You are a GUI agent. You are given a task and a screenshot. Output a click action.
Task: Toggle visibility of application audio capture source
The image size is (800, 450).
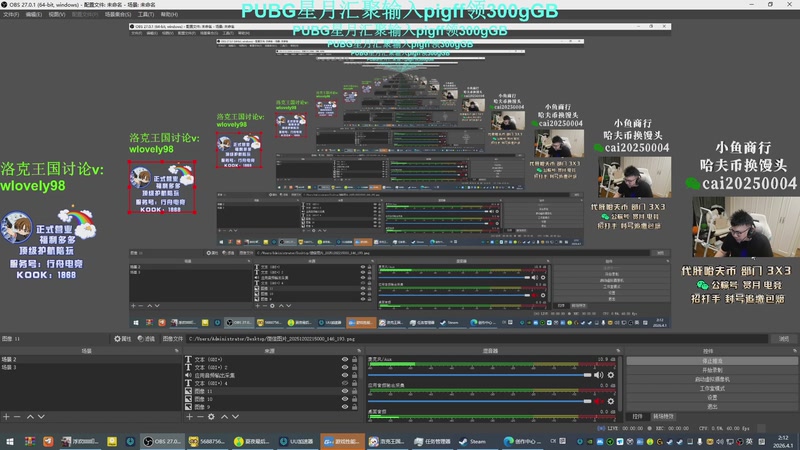(x=345, y=375)
